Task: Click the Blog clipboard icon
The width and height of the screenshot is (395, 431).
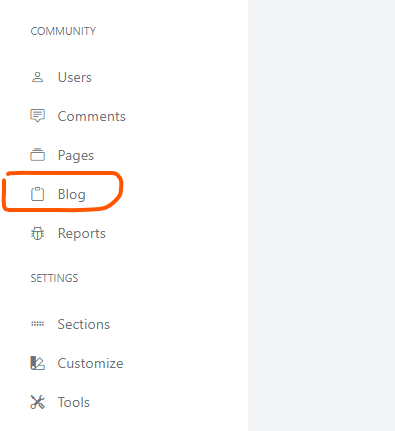Action: (37, 194)
